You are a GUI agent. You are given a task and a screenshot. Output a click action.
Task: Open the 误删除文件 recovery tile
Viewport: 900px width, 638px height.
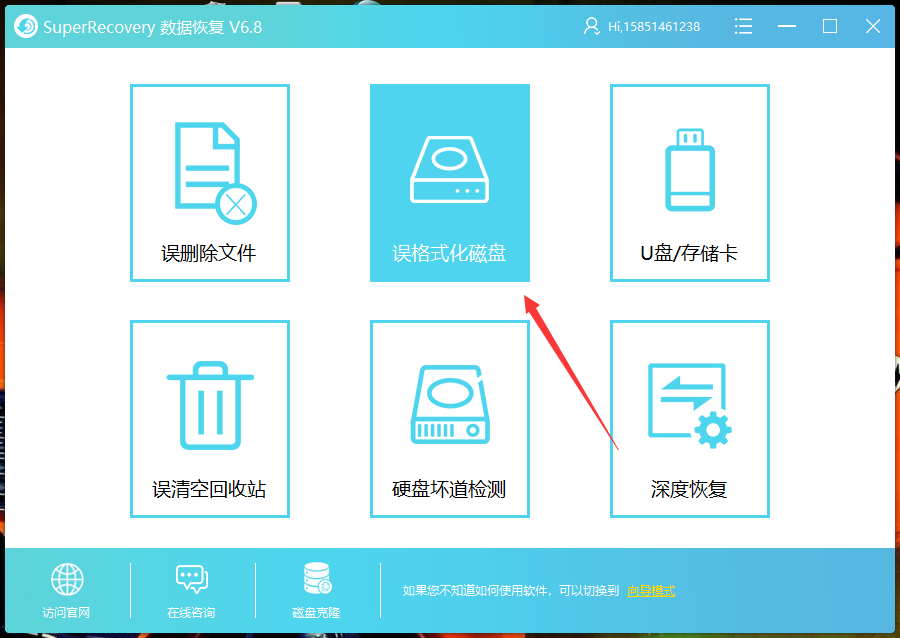[x=210, y=183]
